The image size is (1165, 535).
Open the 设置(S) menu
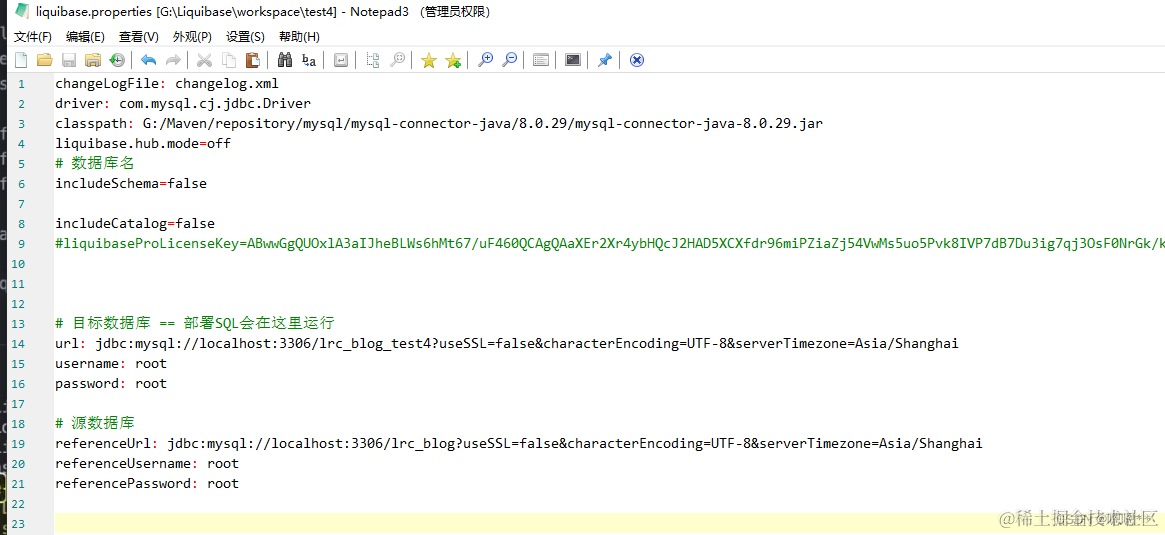click(x=245, y=36)
